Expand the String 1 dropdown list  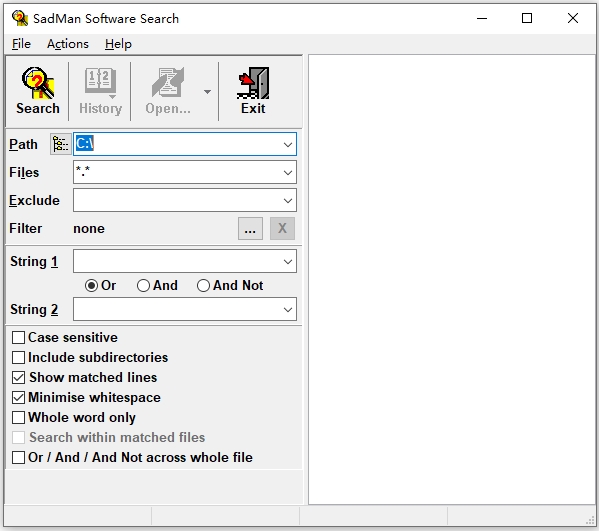[288, 262]
